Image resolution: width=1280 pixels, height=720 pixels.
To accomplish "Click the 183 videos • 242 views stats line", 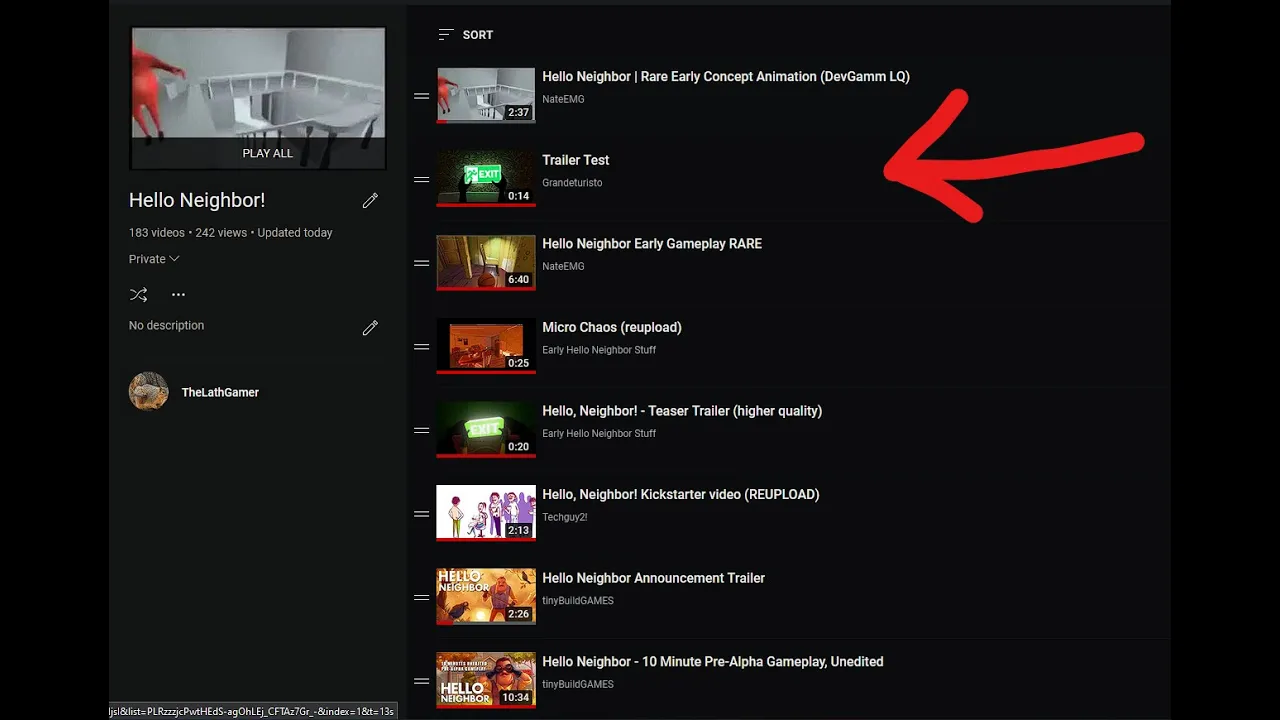I will (x=231, y=233).
